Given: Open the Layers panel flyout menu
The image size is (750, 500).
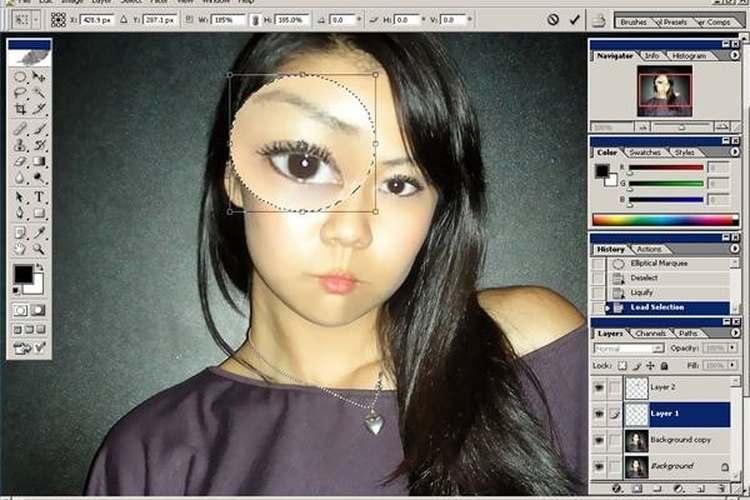Looking at the screenshot, I should 735,333.
